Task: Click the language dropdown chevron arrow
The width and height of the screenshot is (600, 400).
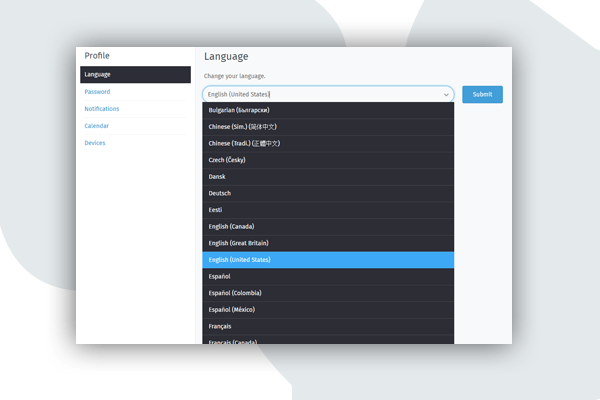Action: (446, 94)
